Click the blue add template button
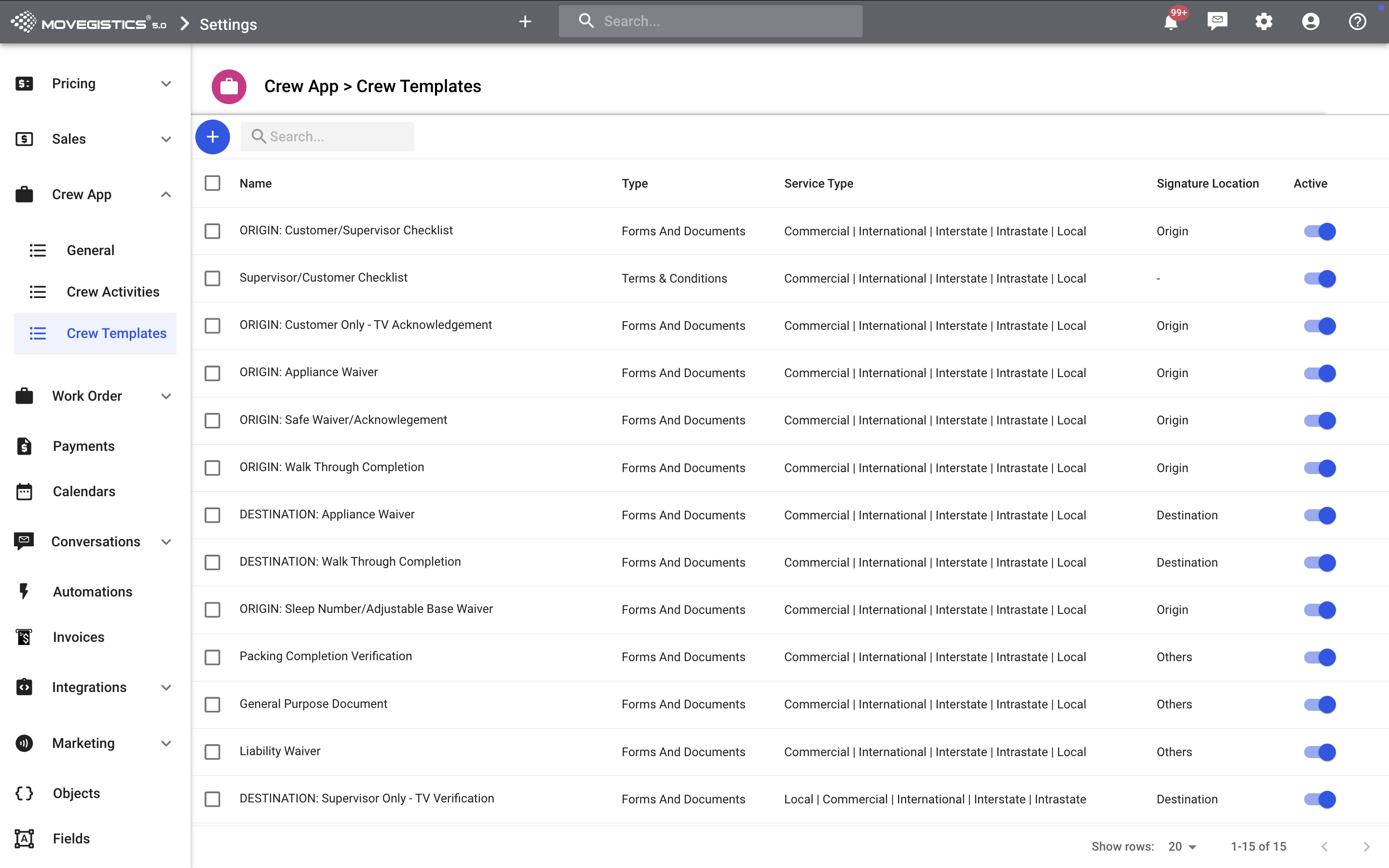This screenshot has height=868, width=1389. [x=212, y=136]
